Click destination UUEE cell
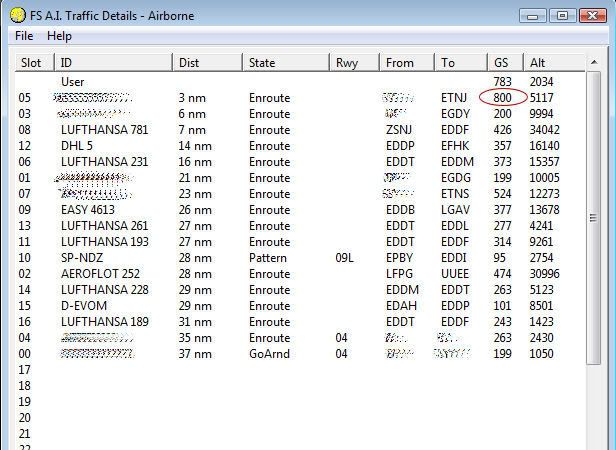Image resolution: width=616 pixels, height=450 pixels. point(455,274)
